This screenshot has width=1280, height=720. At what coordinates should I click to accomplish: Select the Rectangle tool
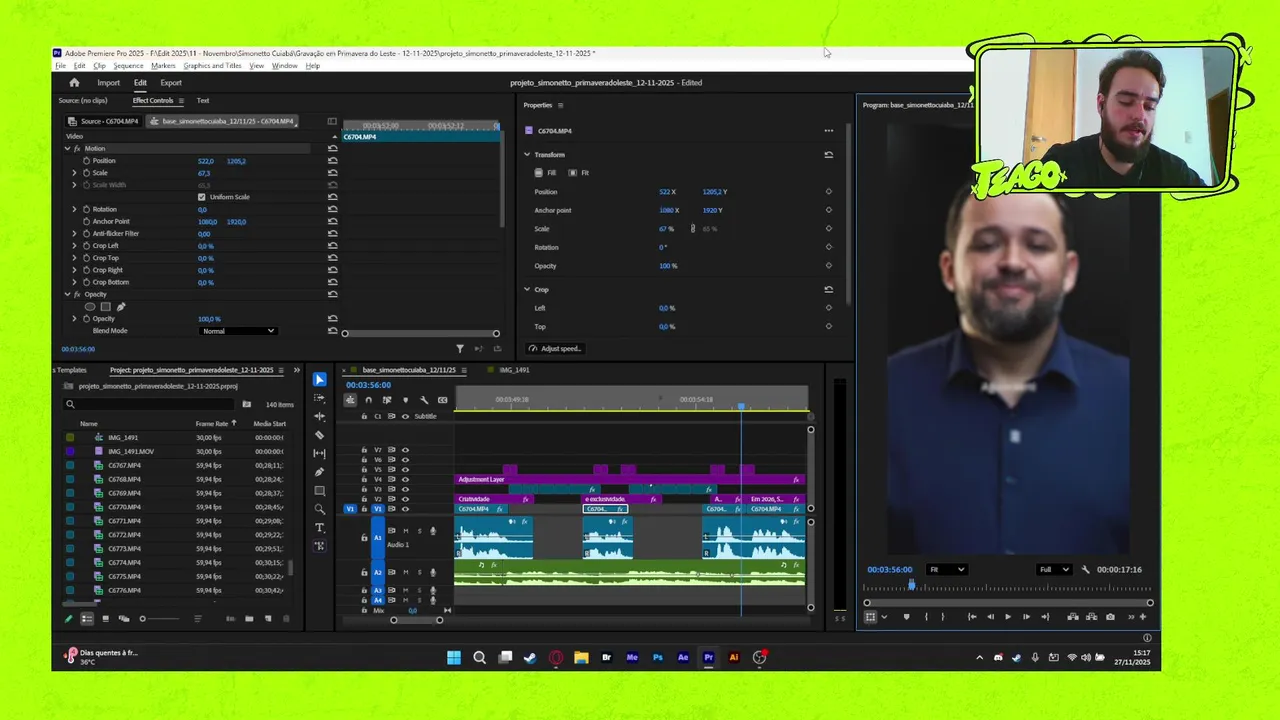coord(319,491)
